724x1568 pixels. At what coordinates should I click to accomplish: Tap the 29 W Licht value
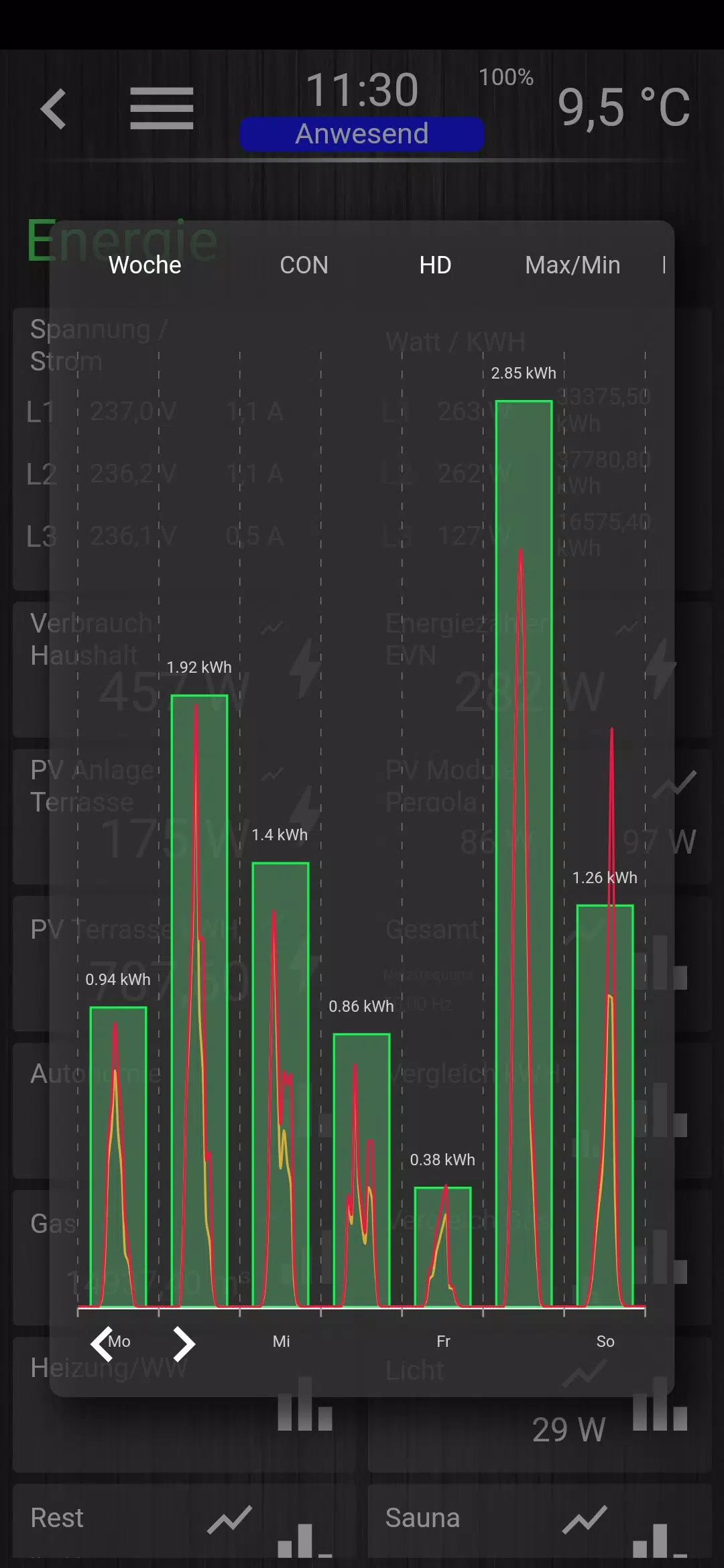pos(568,1429)
